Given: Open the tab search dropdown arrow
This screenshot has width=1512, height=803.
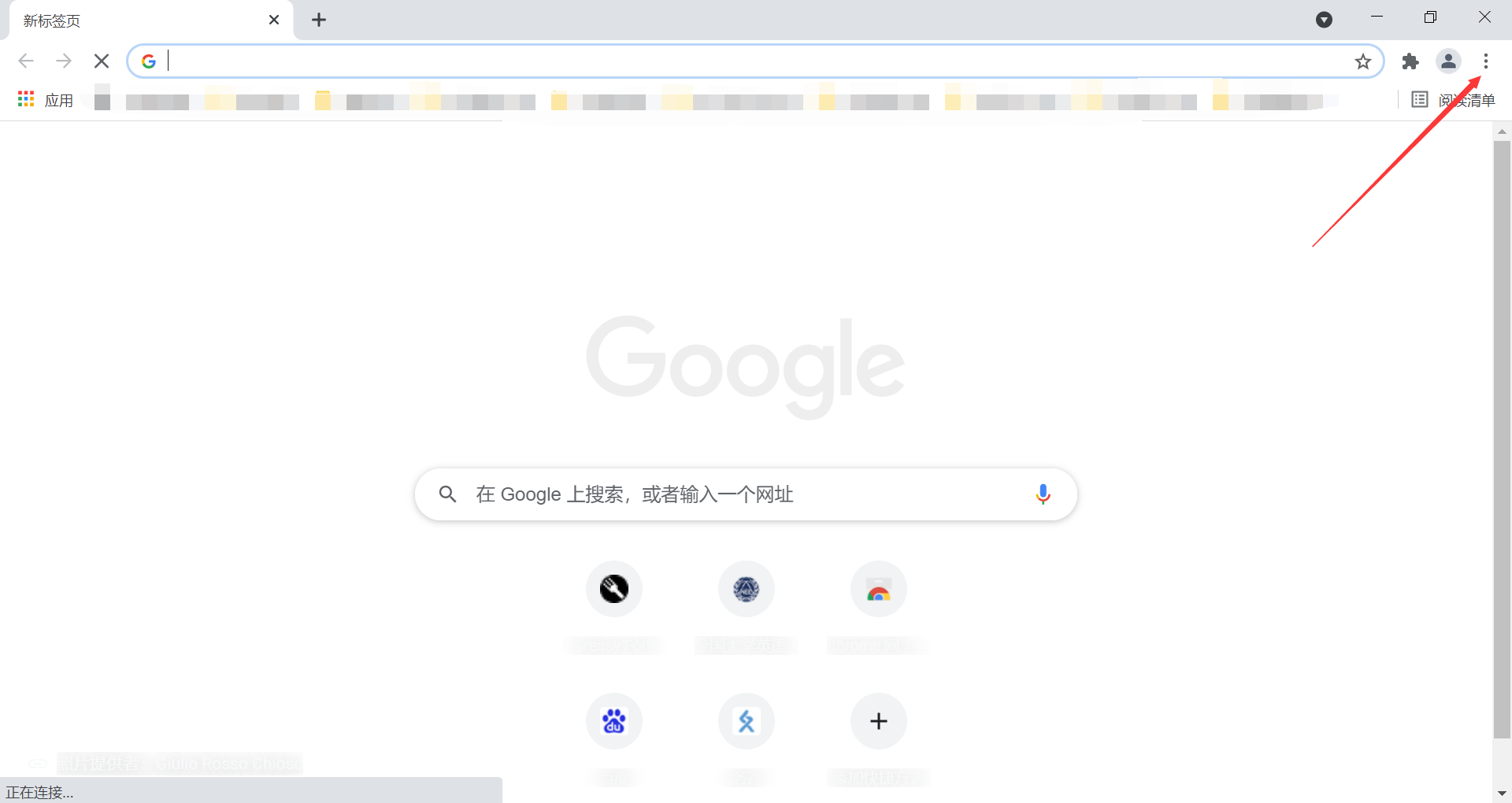Looking at the screenshot, I should [1325, 20].
